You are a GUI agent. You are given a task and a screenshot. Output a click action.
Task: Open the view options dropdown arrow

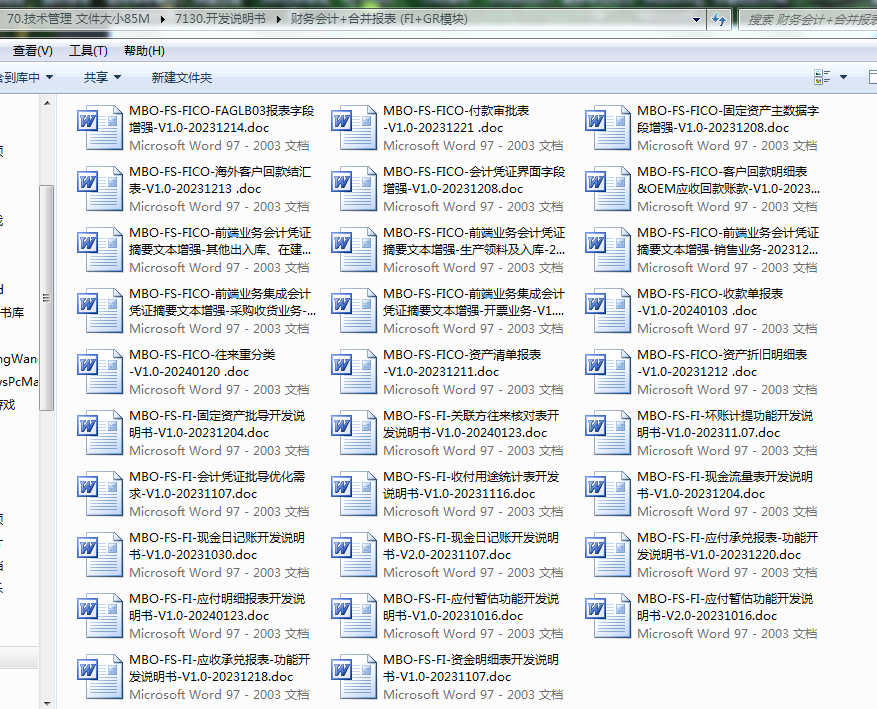click(844, 77)
